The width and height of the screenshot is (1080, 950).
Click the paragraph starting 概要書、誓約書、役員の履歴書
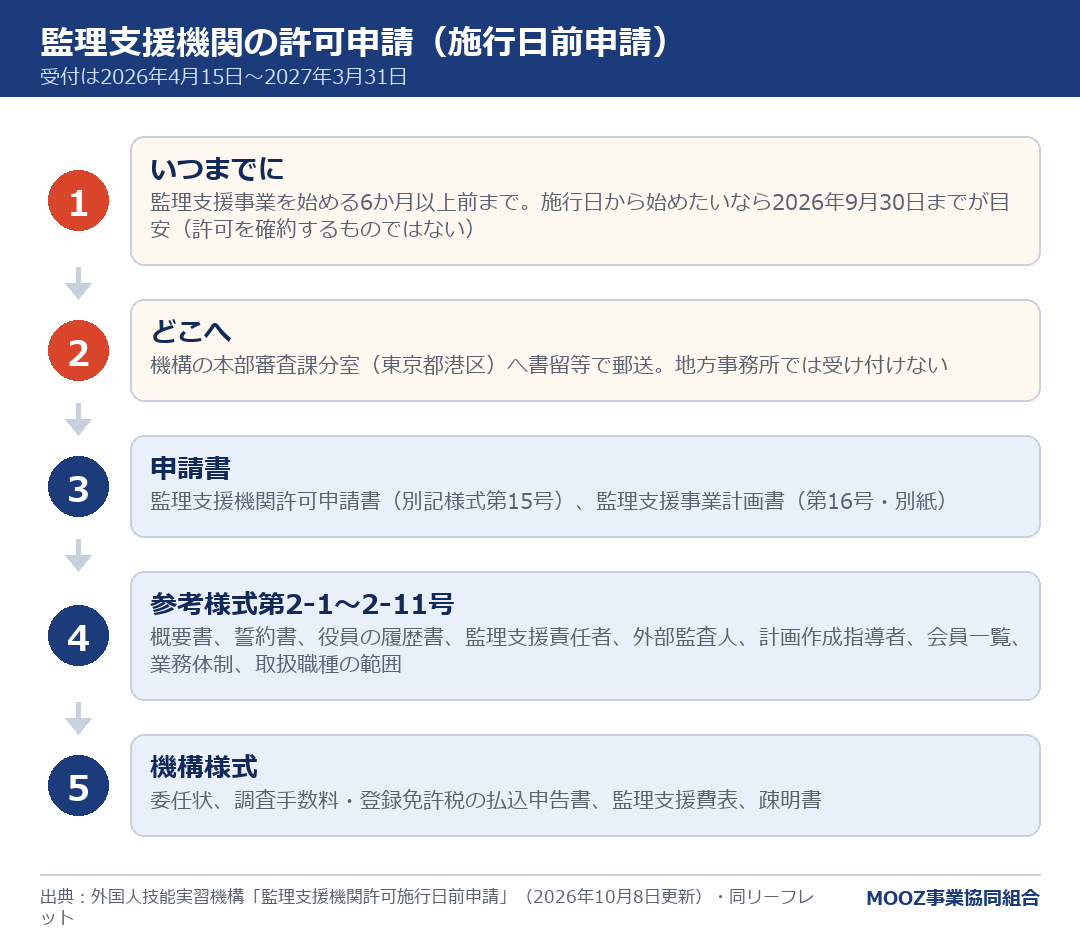(585, 650)
